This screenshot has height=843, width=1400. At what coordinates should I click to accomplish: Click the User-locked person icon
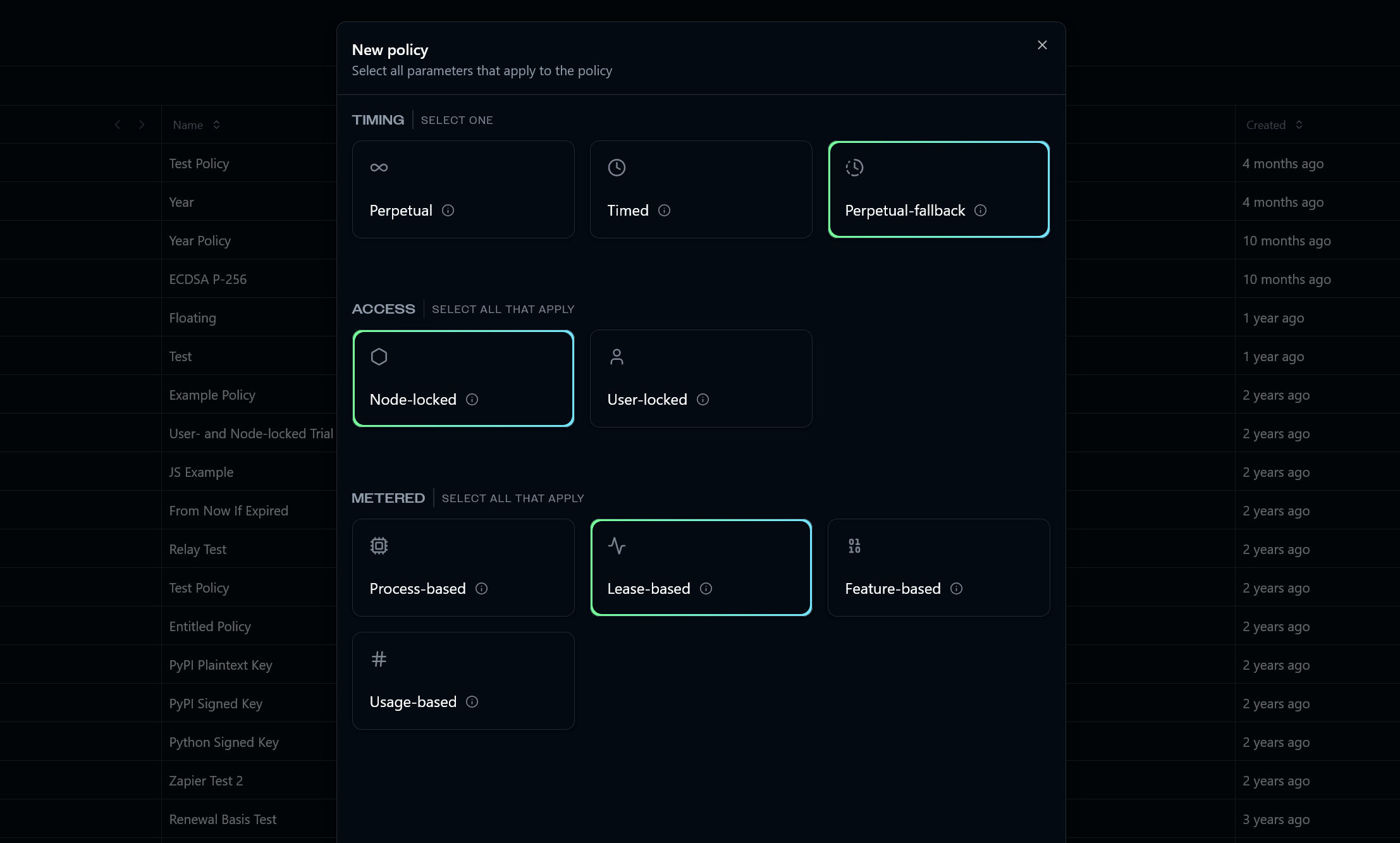(617, 357)
